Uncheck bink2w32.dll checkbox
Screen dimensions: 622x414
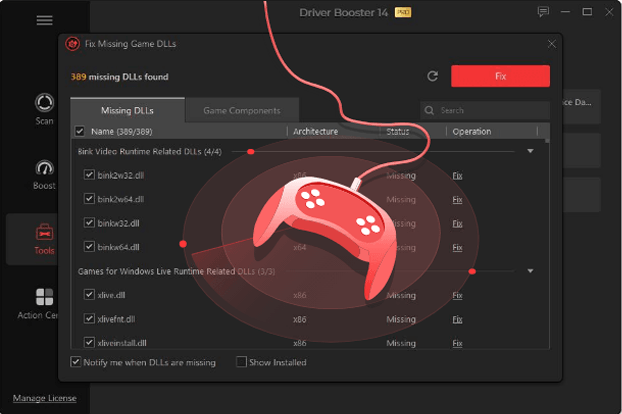pos(89,174)
